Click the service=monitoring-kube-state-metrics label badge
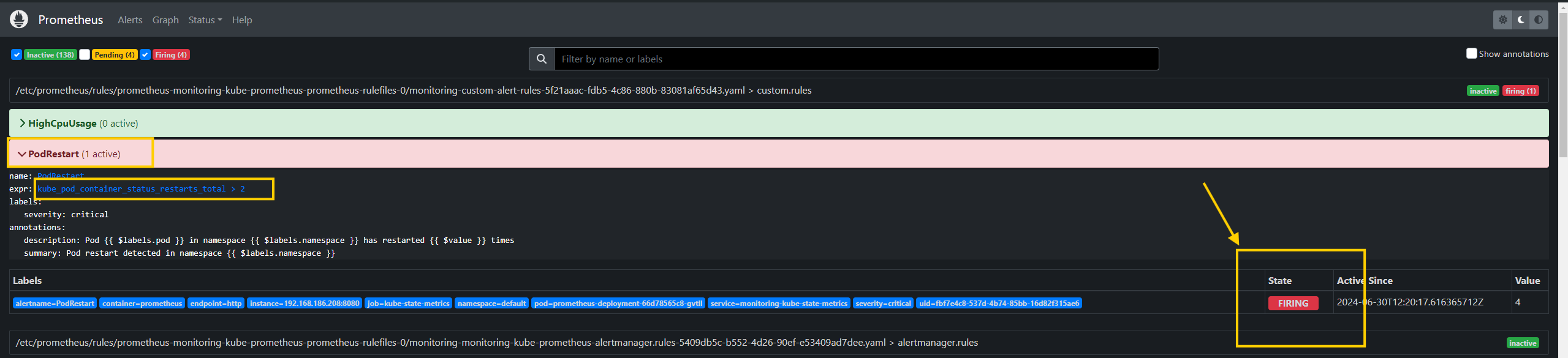This screenshot has height=358, width=1568. coord(779,303)
